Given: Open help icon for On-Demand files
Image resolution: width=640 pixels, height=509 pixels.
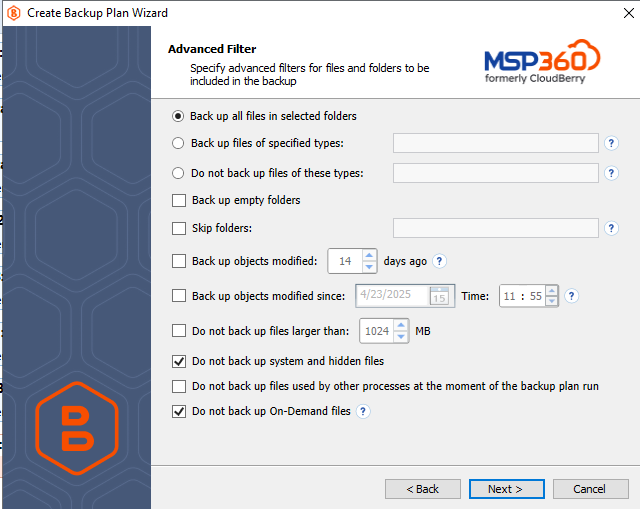Looking at the screenshot, I should coord(363,411).
